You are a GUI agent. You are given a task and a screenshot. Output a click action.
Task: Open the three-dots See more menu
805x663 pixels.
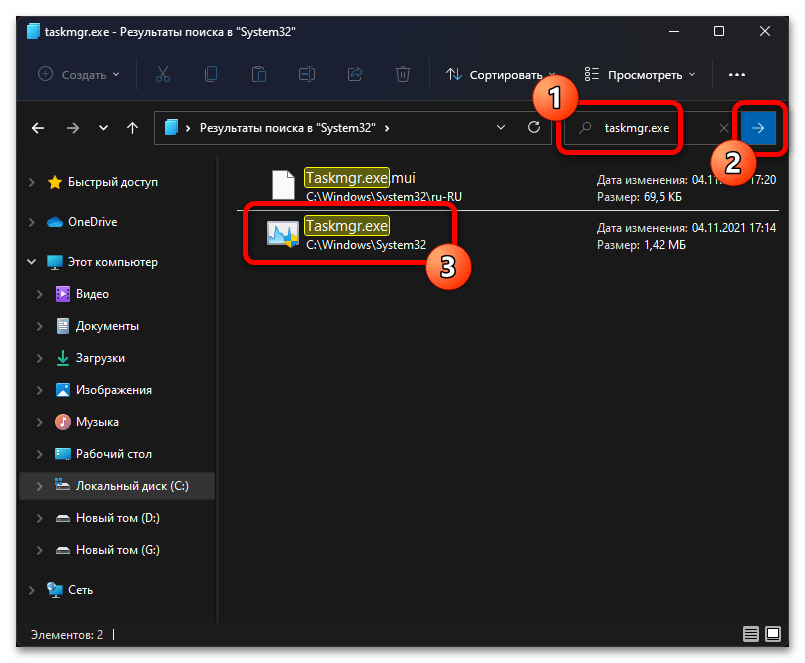tap(737, 75)
